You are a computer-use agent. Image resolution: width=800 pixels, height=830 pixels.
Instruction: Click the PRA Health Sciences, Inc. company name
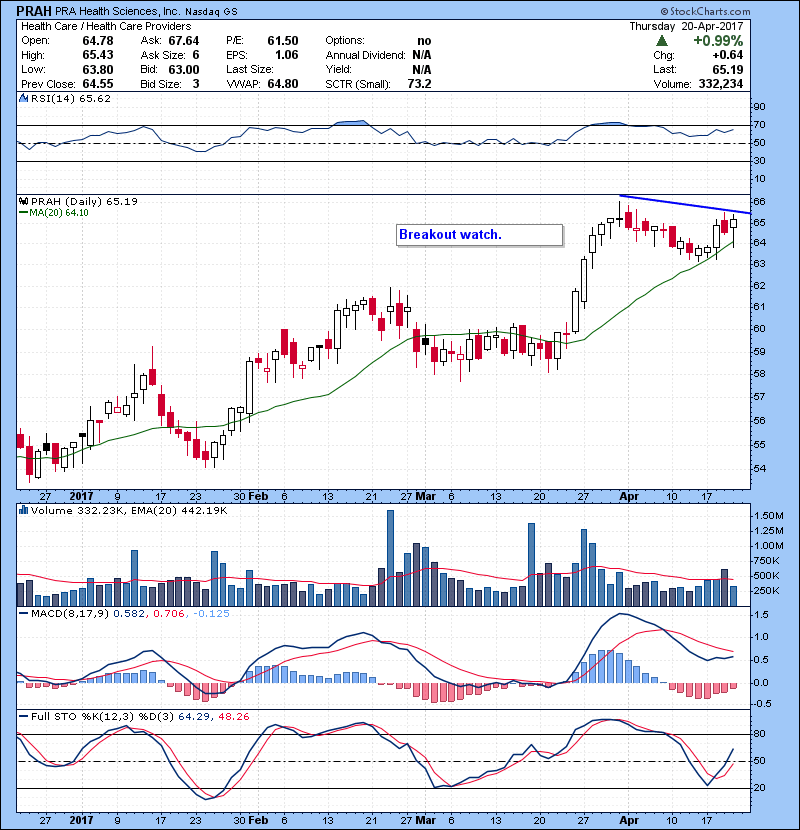119,11
